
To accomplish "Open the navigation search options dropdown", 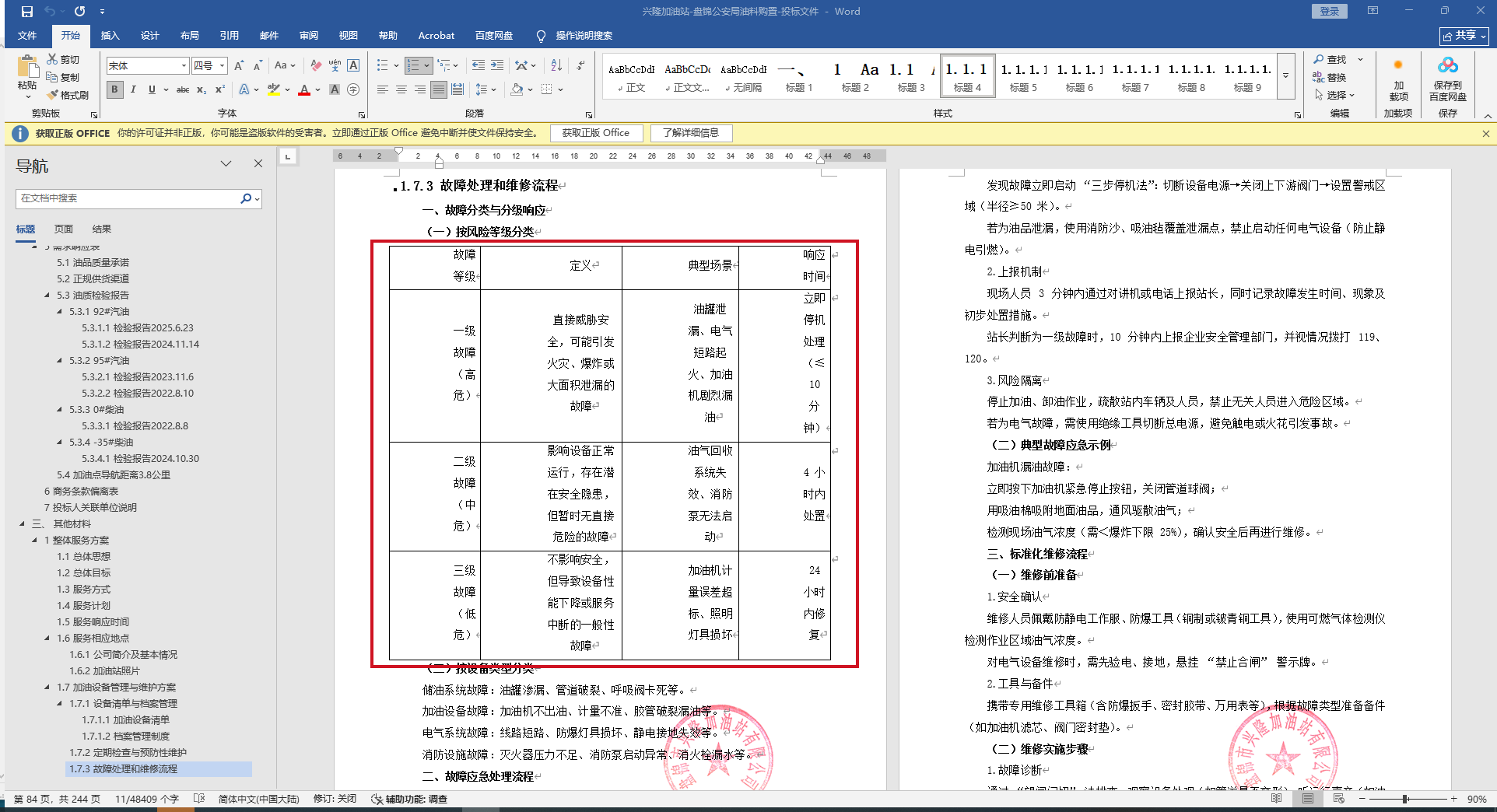I will tap(257, 198).
